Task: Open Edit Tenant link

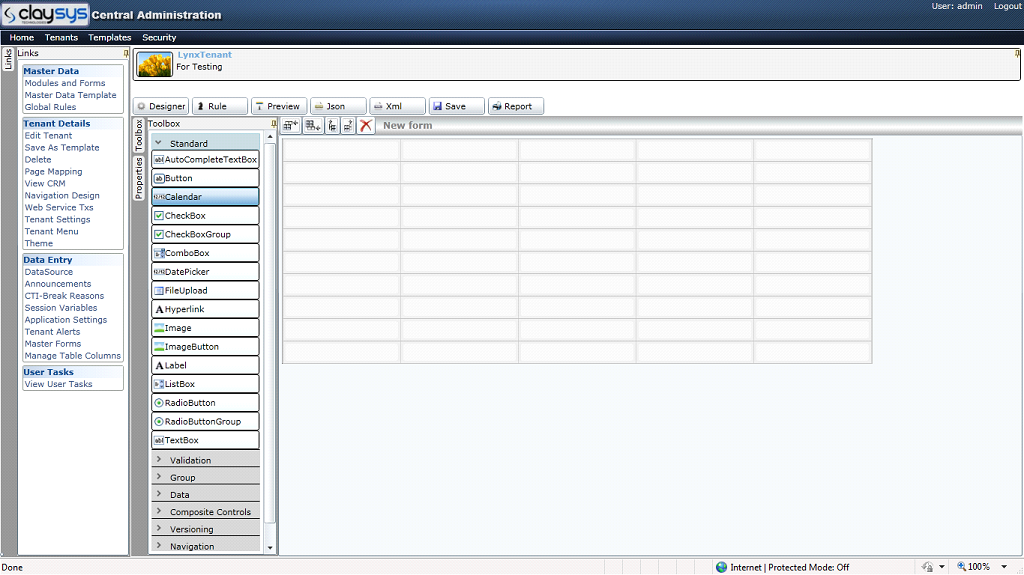Action: pyautogui.click(x=48, y=136)
